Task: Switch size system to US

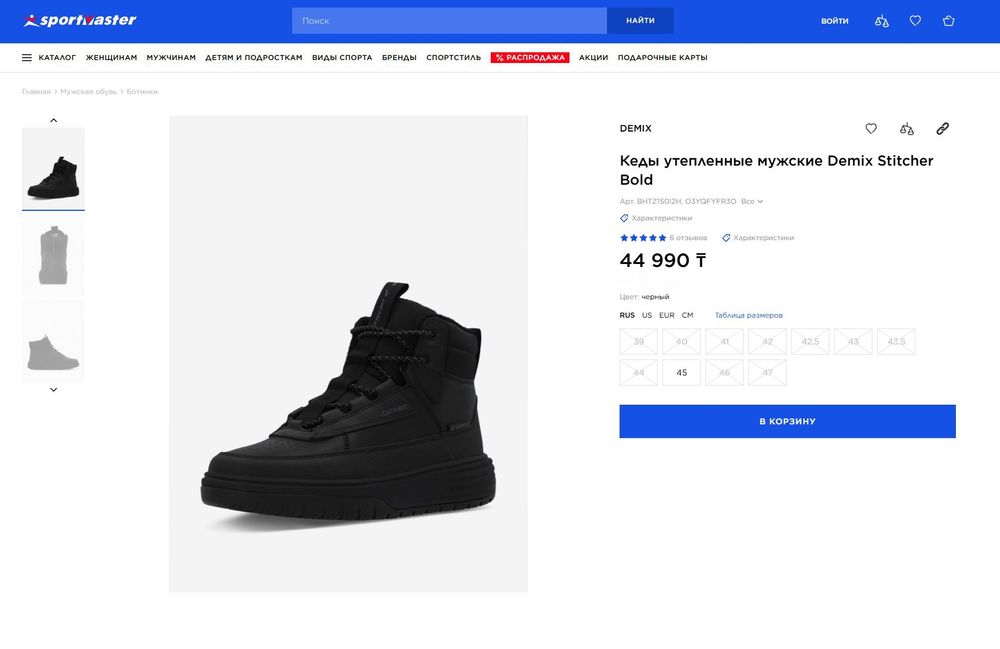Action: coord(647,316)
